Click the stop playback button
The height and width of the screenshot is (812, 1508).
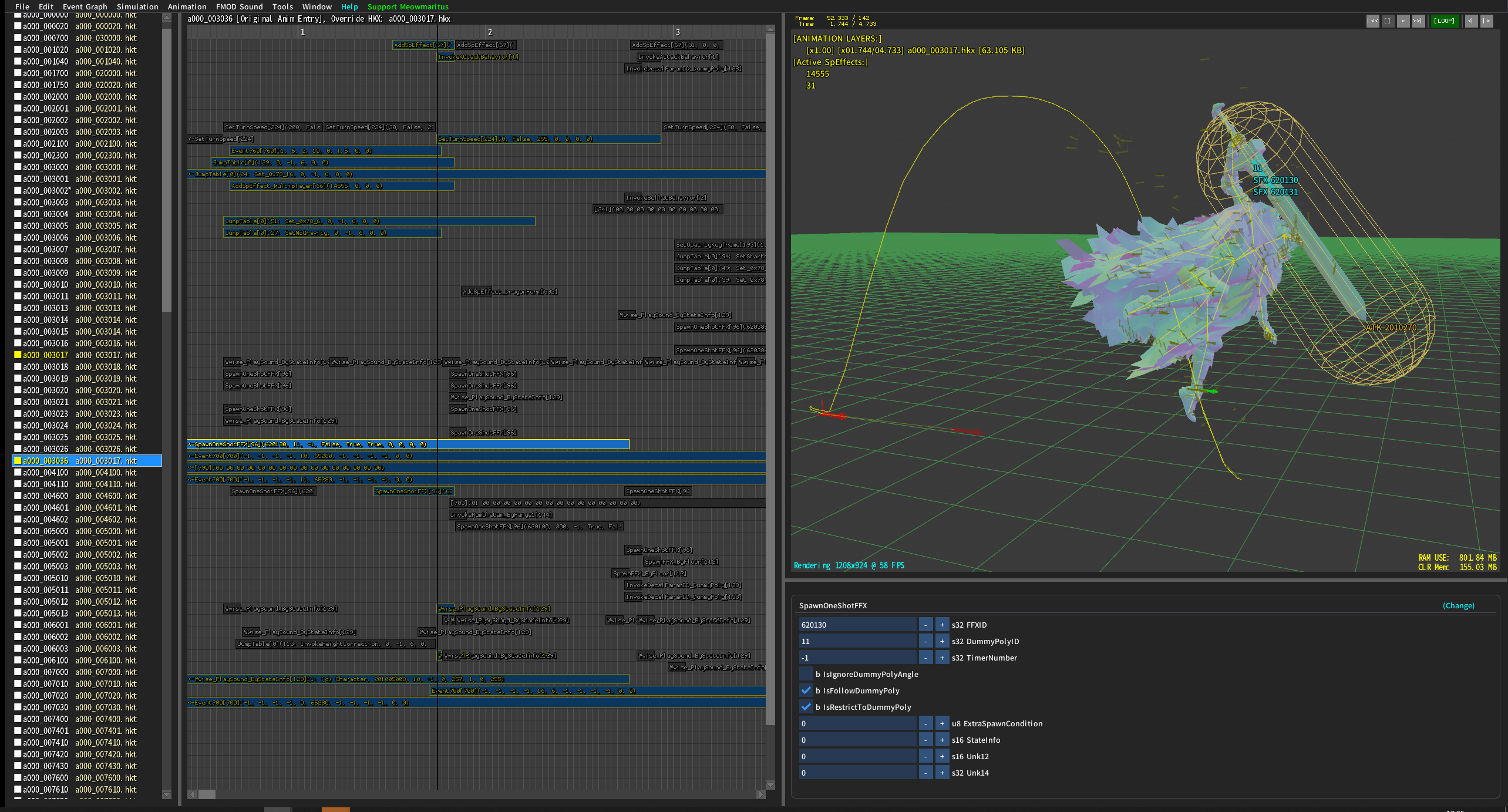(x=1387, y=21)
